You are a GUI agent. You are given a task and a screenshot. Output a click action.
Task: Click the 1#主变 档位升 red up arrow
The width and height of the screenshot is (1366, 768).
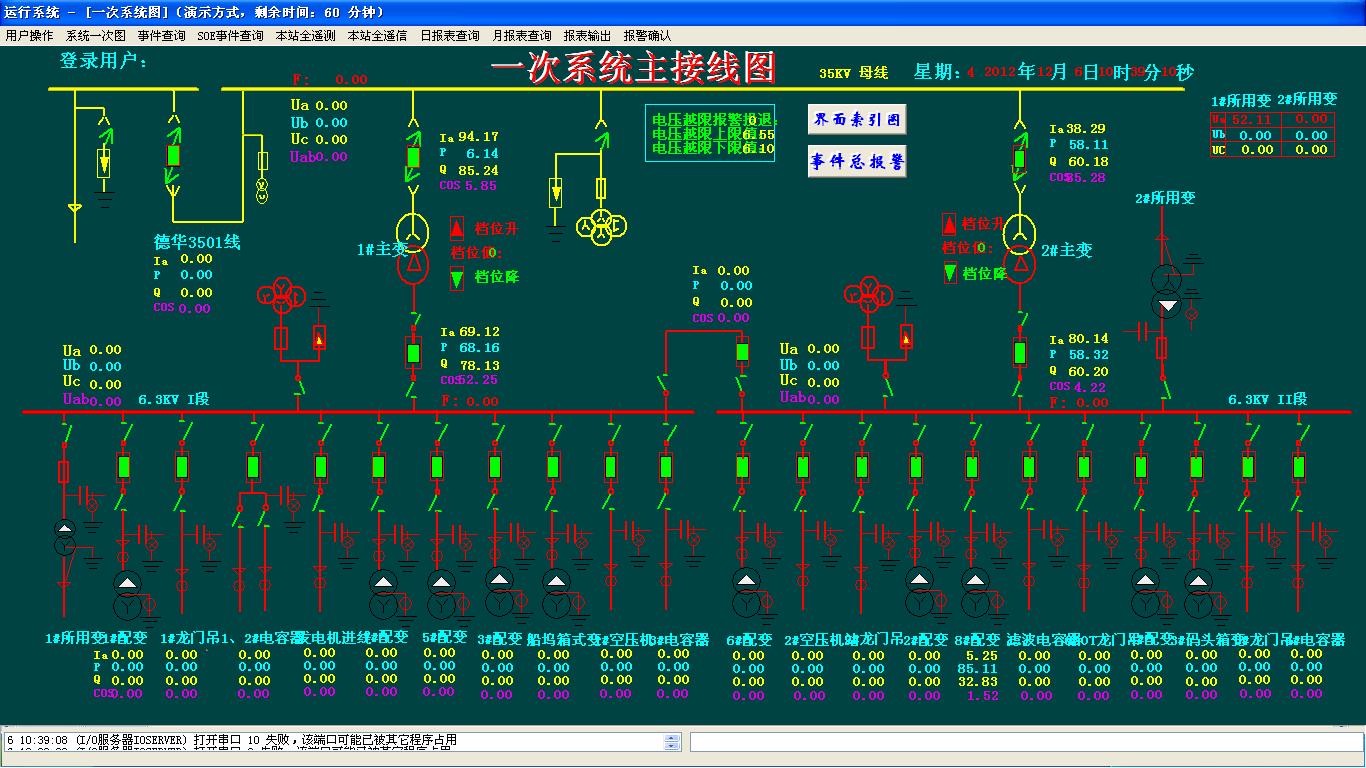[x=457, y=227]
